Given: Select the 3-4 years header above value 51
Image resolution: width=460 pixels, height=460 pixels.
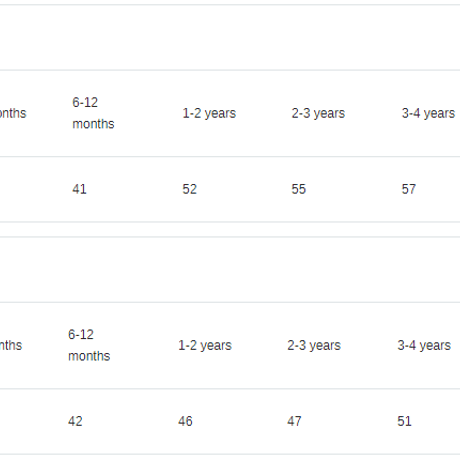Looking at the screenshot, I should [424, 346].
